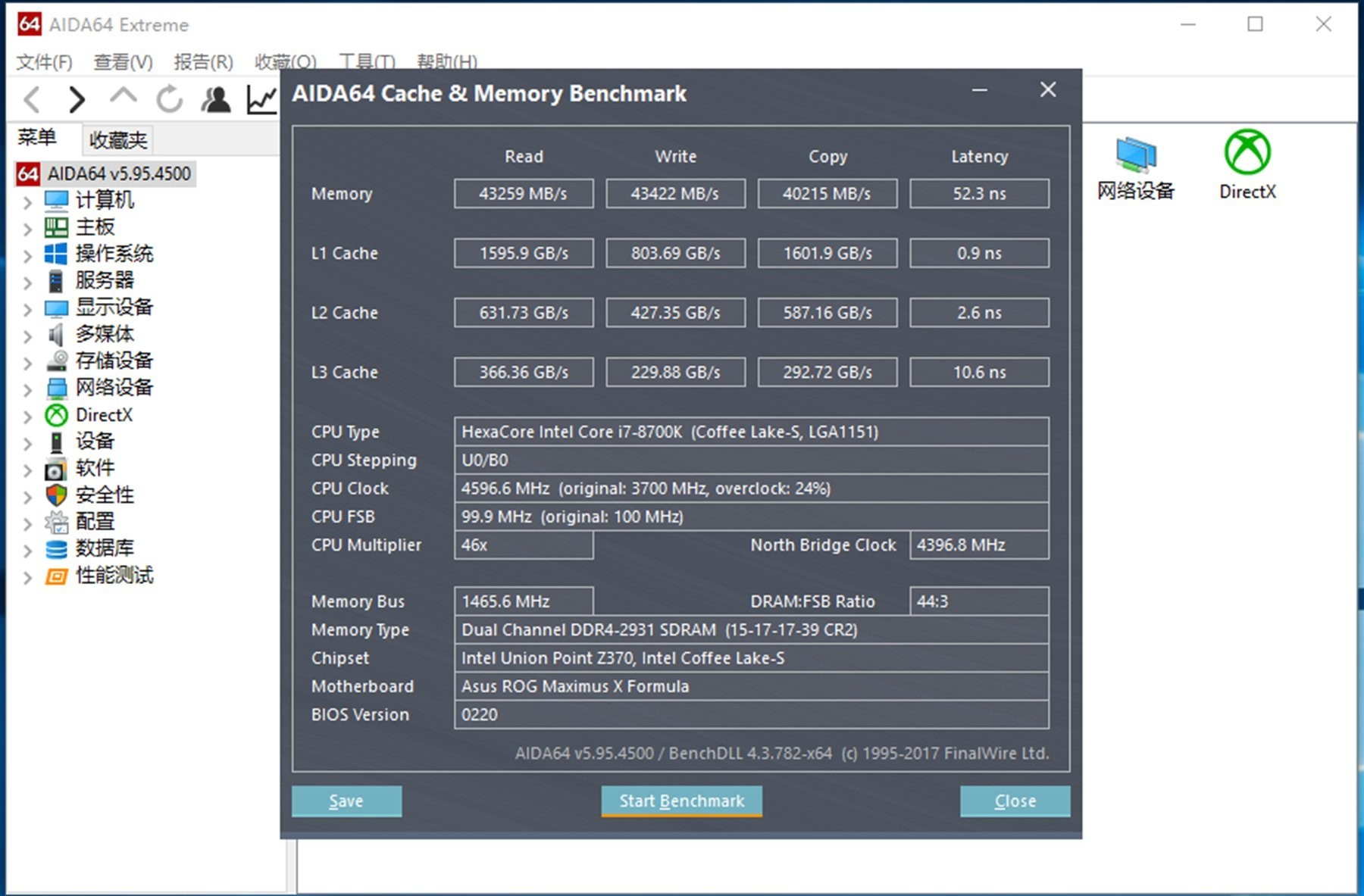Image resolution: width=1364 pixels, height=896 pixels.
Task: Open the graph chart toolbar icon
Action: click(262, 99)
